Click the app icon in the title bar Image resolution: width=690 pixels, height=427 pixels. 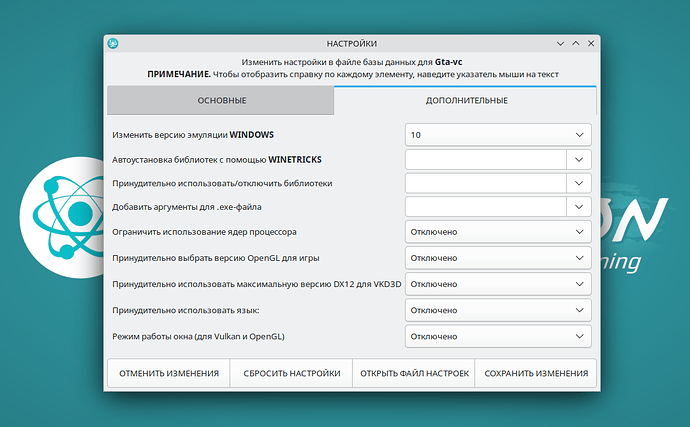[114, 44]
